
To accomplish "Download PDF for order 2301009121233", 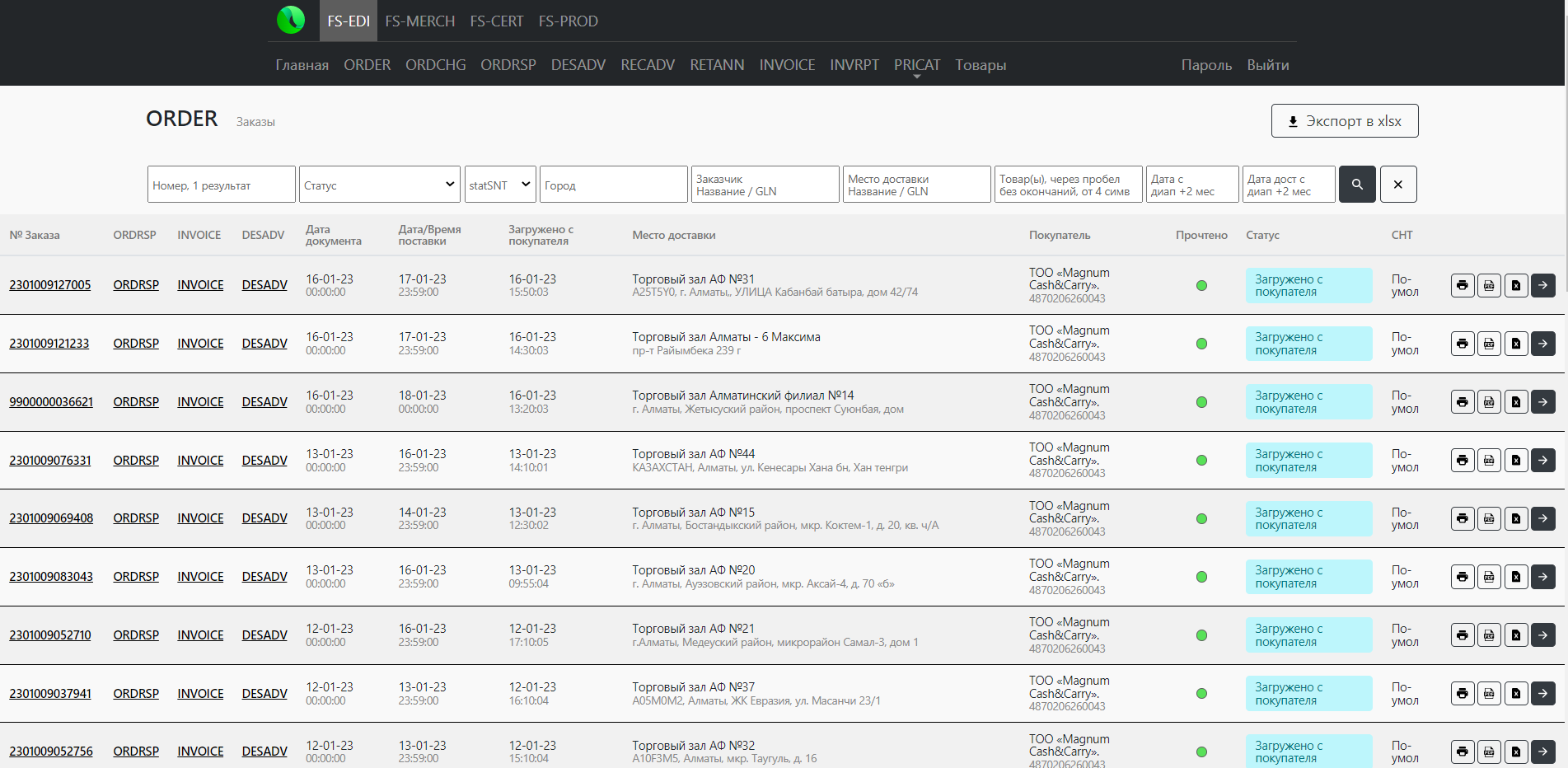I will (1489, 344).
